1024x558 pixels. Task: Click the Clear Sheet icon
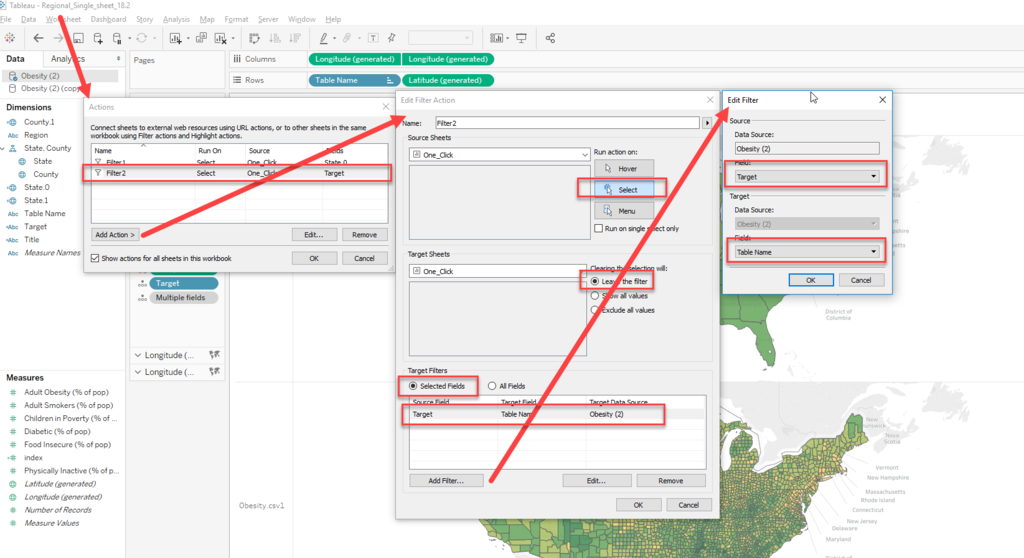click(x=221, y=38)
